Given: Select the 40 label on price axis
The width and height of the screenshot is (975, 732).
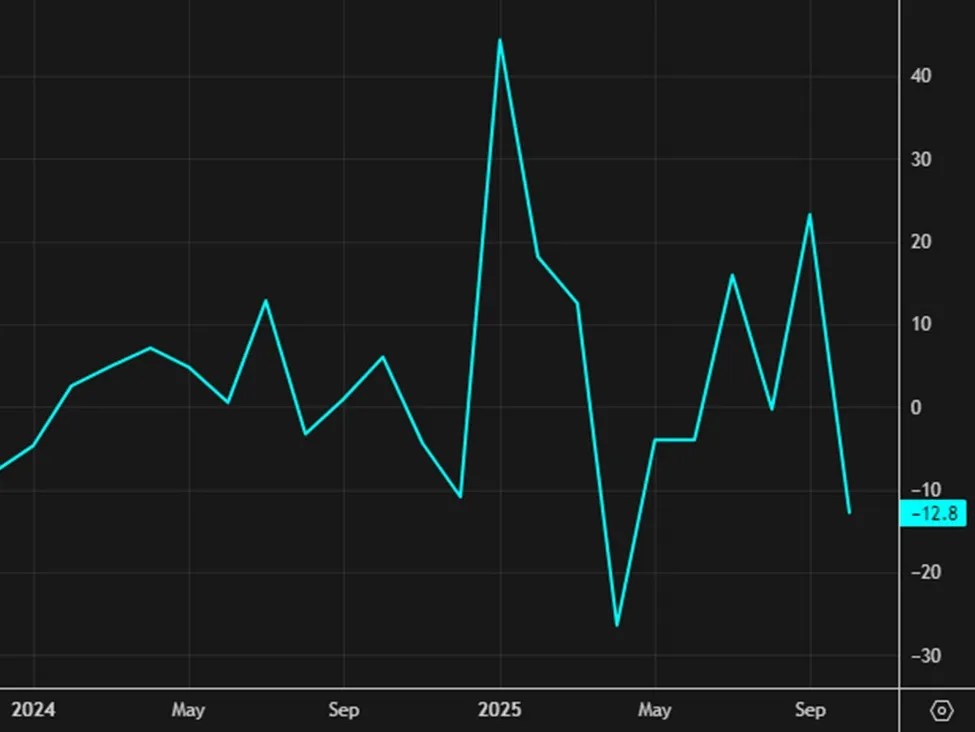Looking at the screenshot, I should (921, 76).
